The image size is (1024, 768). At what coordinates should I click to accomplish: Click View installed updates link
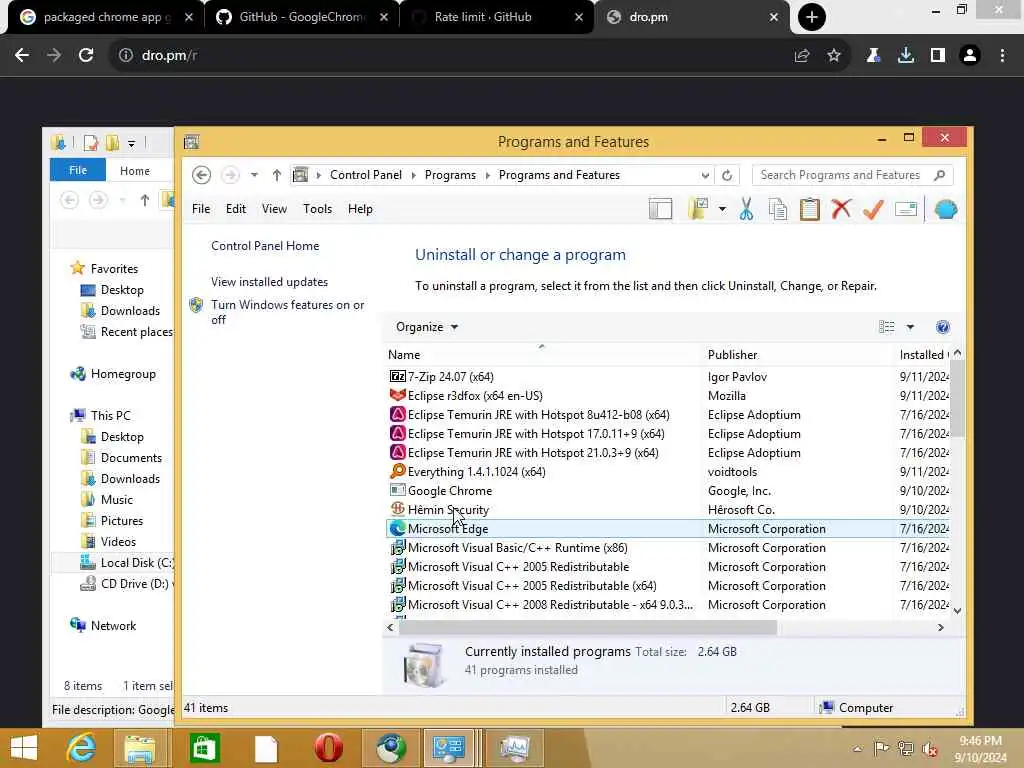pyautogui.click(x=269, y=281)
